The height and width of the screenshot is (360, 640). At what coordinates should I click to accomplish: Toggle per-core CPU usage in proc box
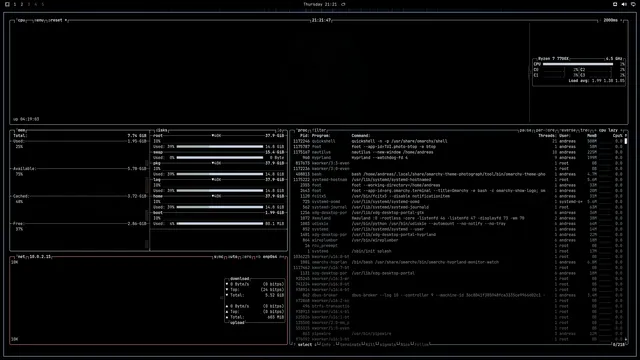(x=545, y=130)
